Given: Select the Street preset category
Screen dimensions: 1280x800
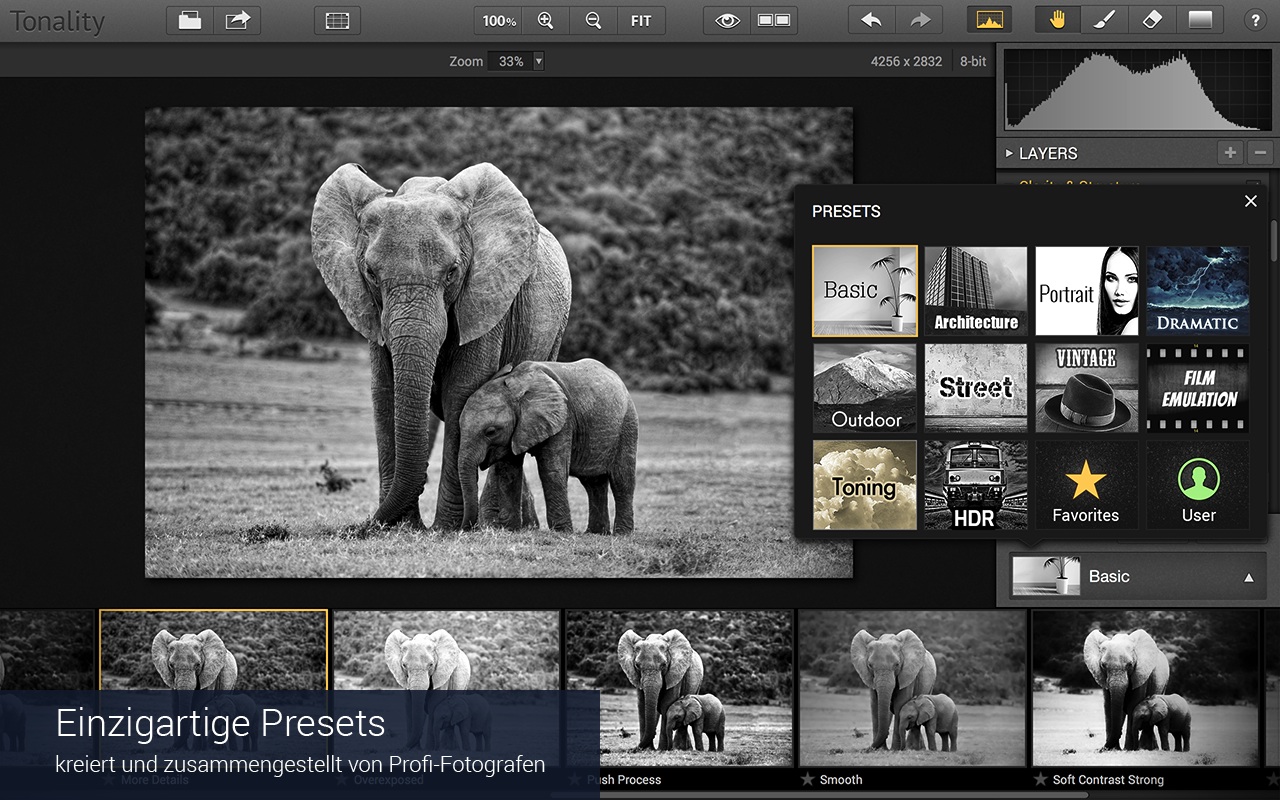Looking at the screenshot, I should (x=976, y=388).
